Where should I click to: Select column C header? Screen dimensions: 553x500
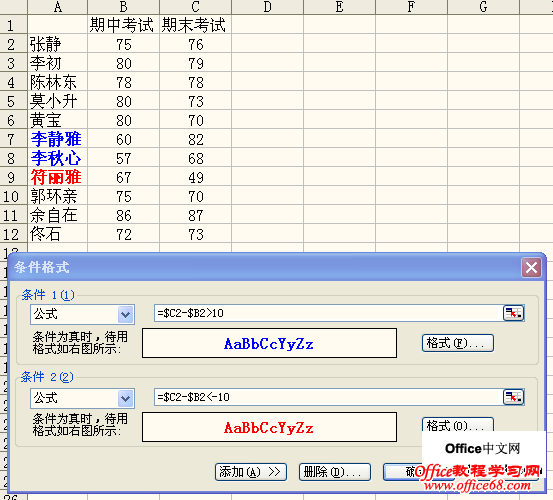195,7
